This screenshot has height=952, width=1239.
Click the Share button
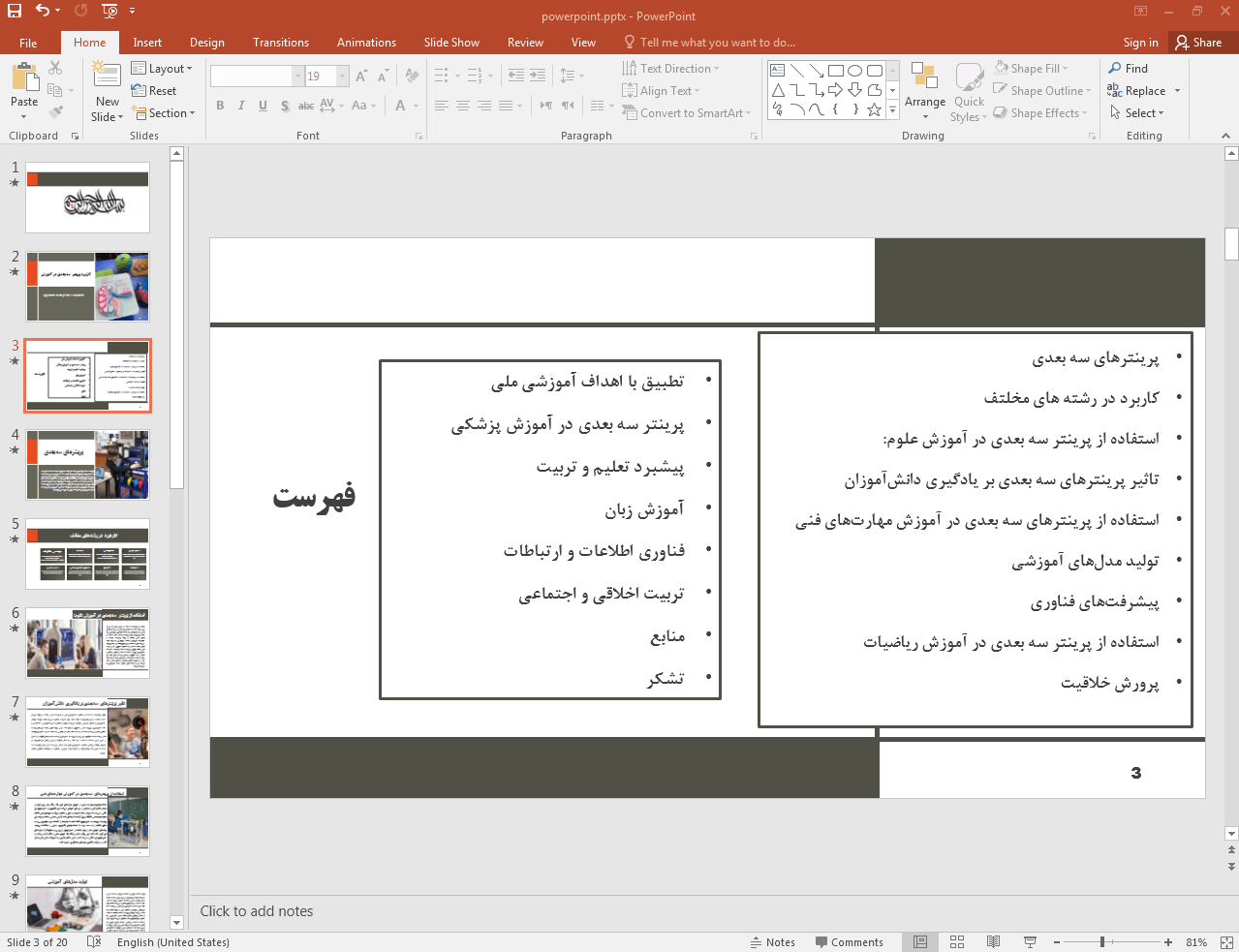(1199, 43)
